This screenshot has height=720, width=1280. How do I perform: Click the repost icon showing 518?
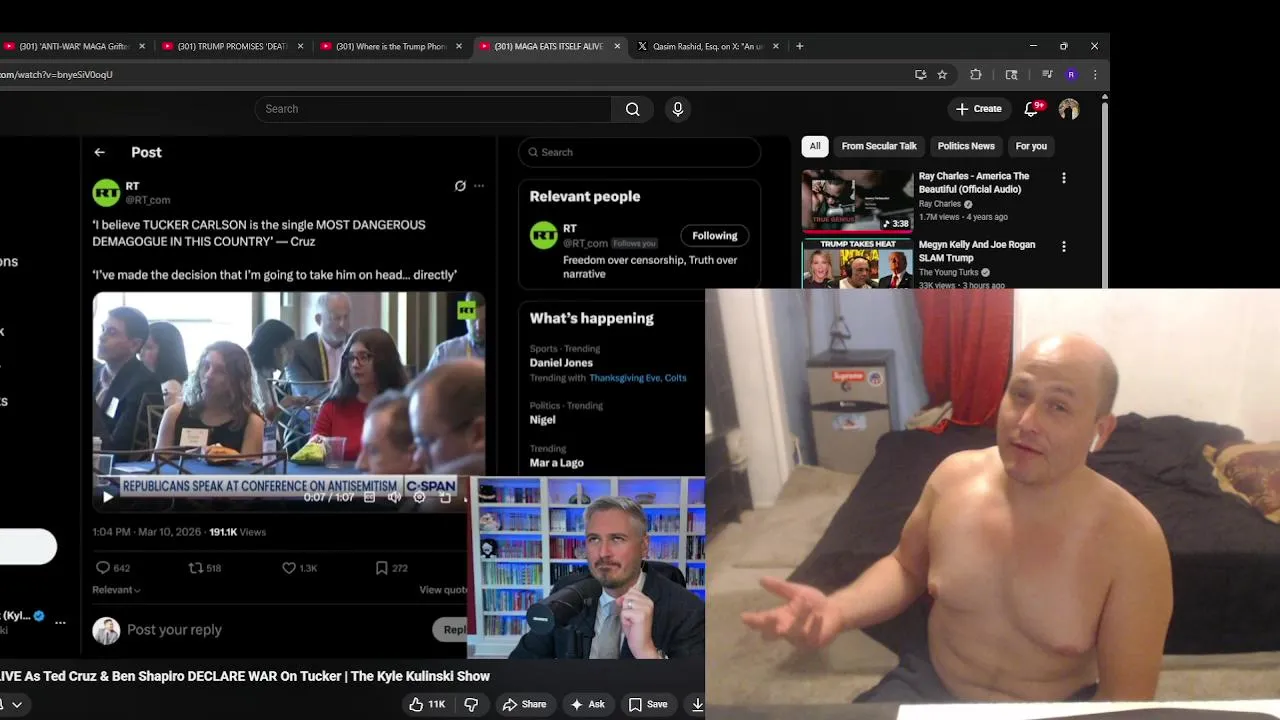point(196,567)
